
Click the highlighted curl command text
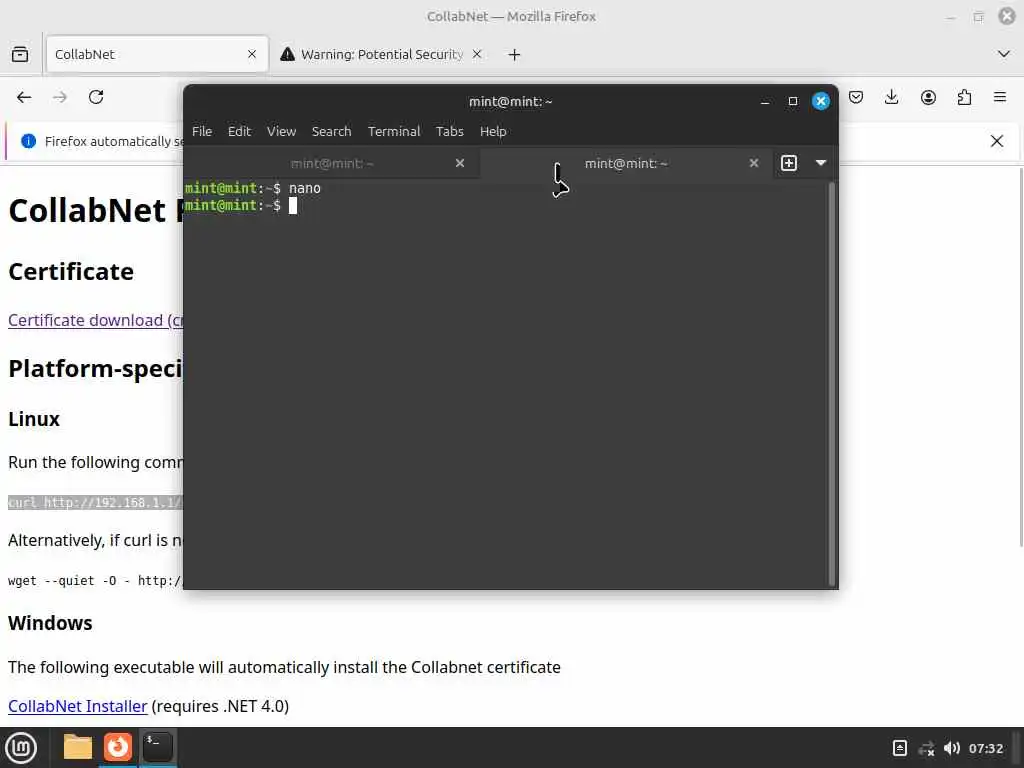point(95,503)
